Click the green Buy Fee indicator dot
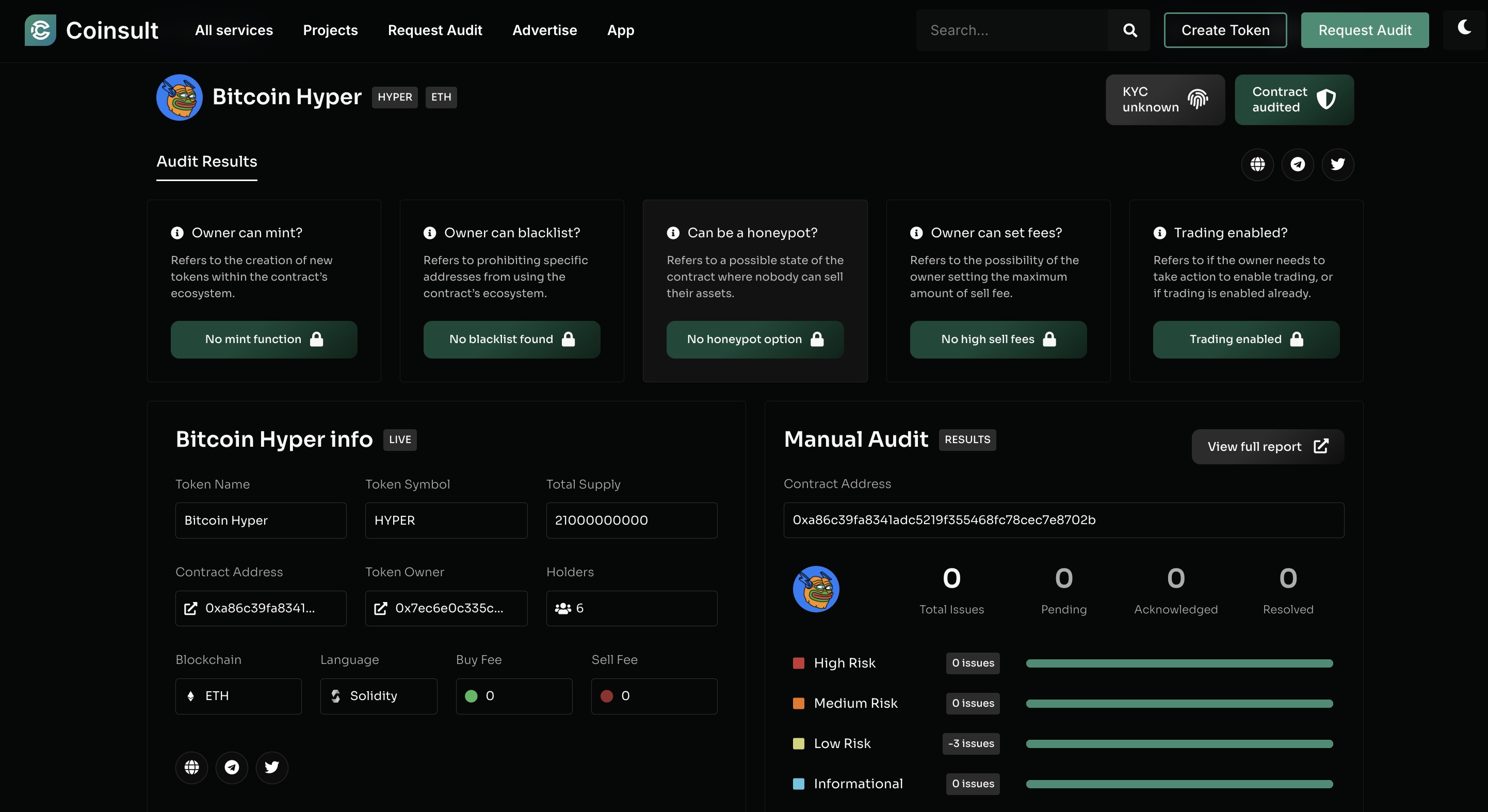This screenshot has width=1488, height=812. coord(472,696)
